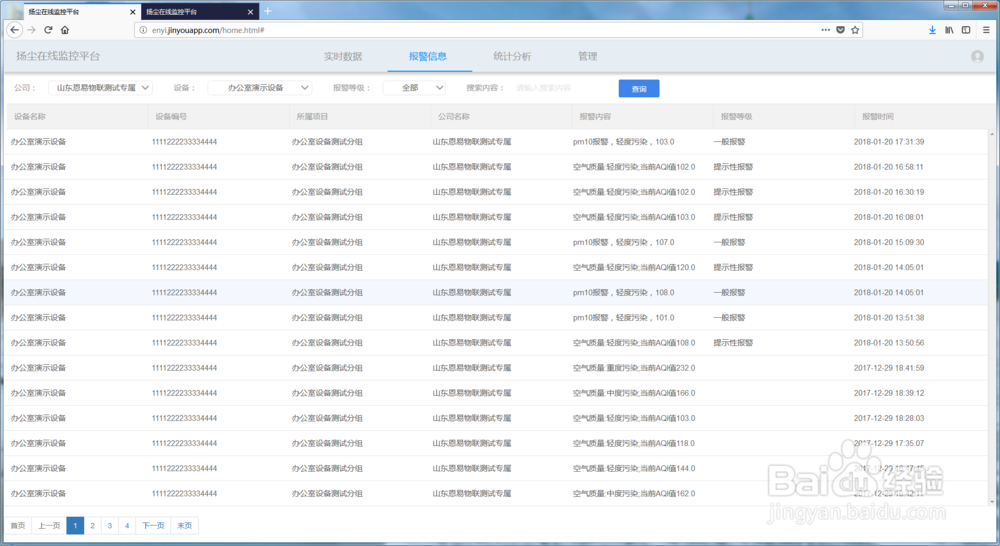1000x546 pixels.
Task: Select timestamp 2017-12-29 18:28:03
Action: (889, 418)
